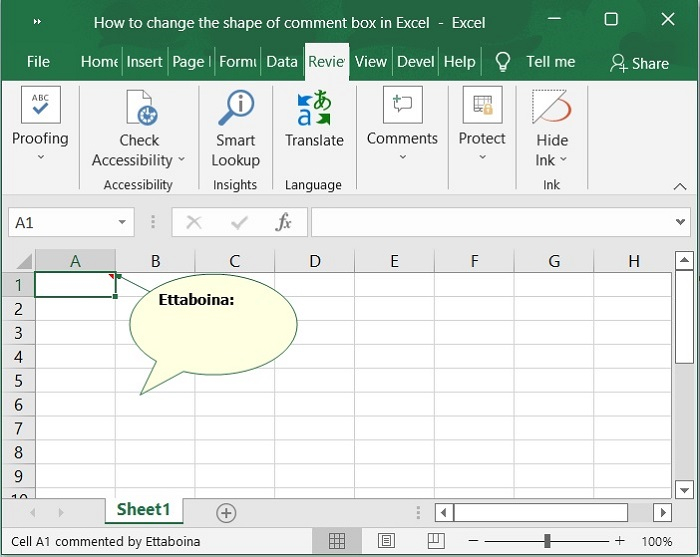Open Smart Lookup magnifier icon
The image size is (700, 557).
point(236,108)
